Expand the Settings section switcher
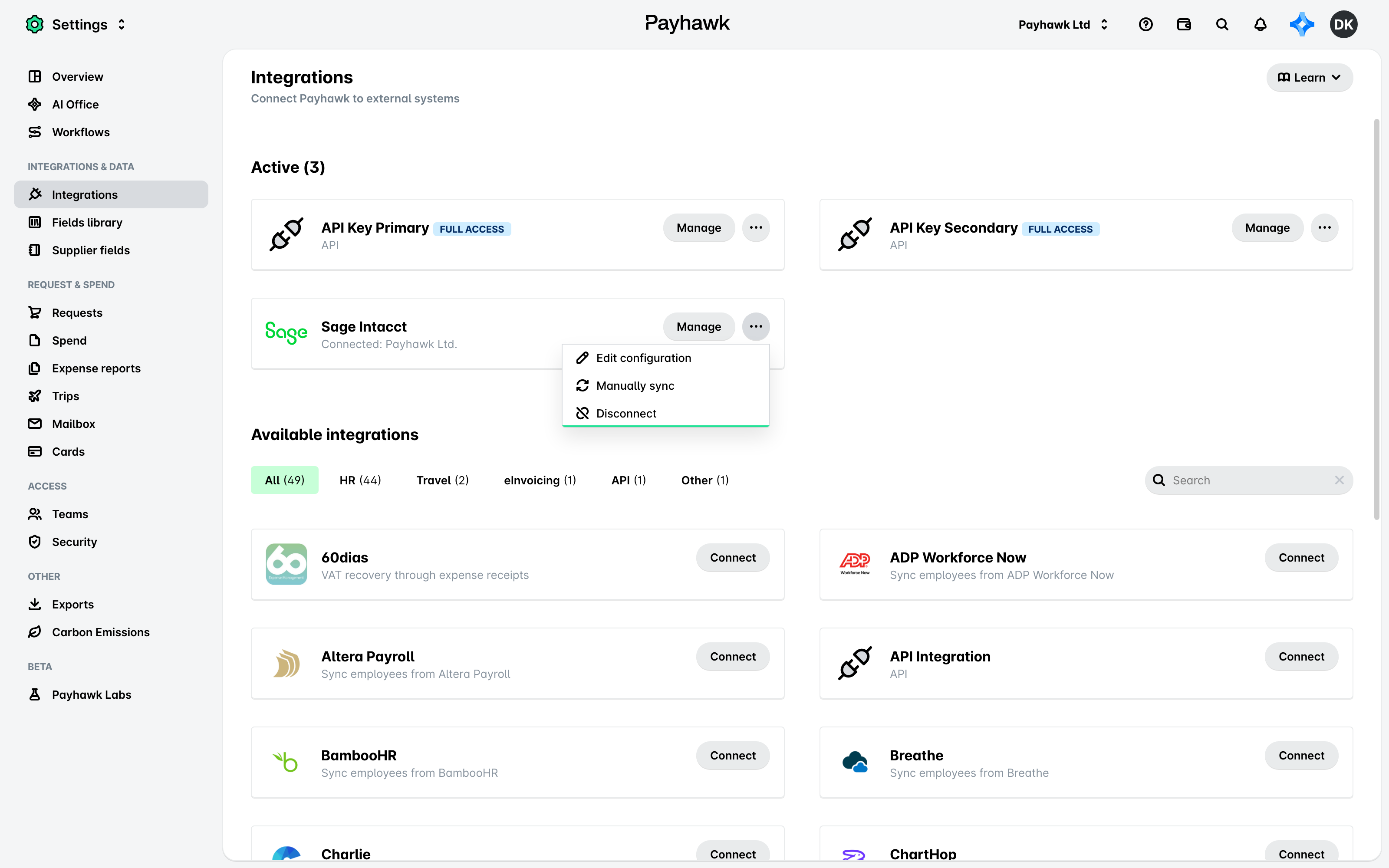This screenshot has width=1389, height=868. tap(122, 25)
